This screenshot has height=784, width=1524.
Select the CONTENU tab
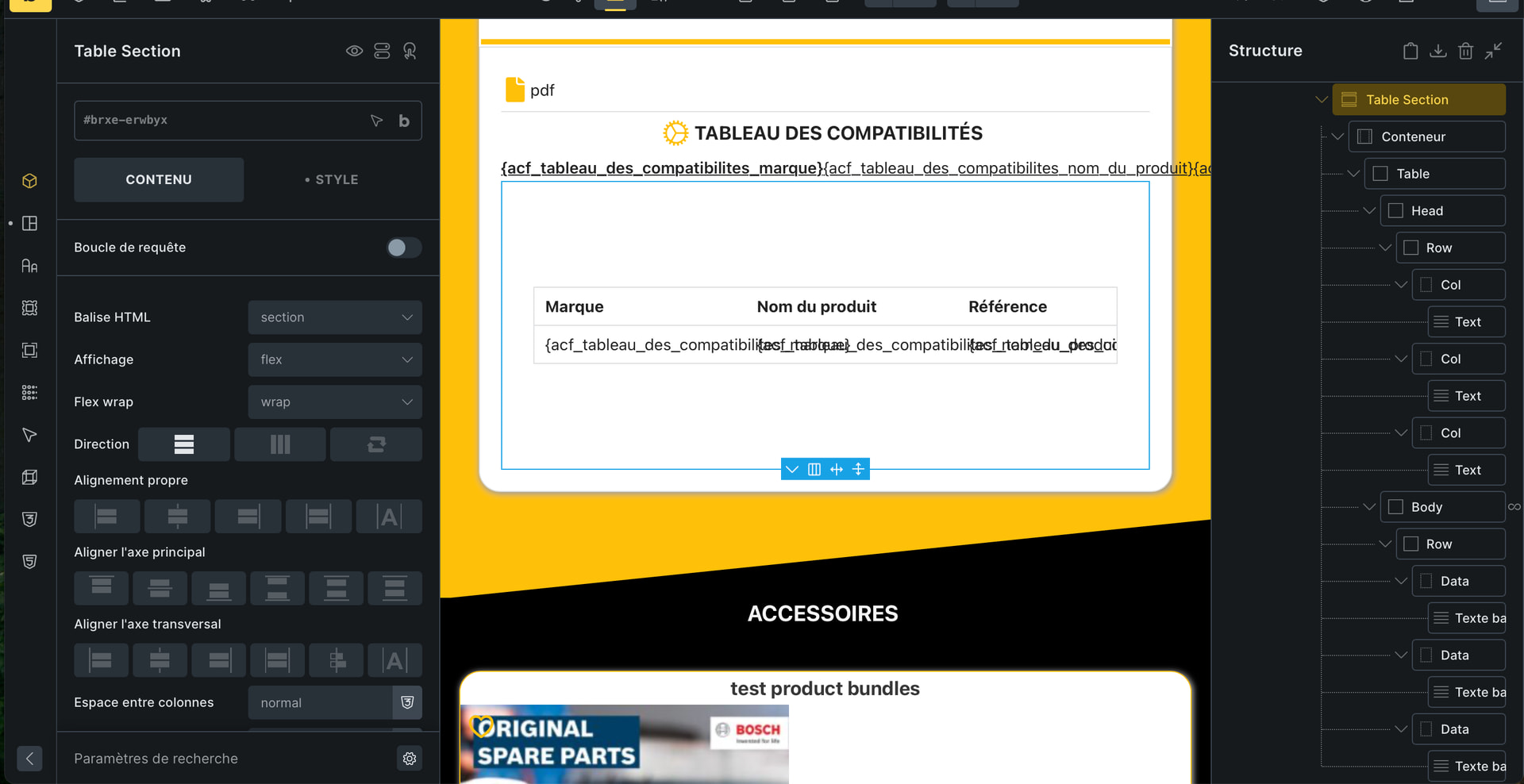coord(159,180)
